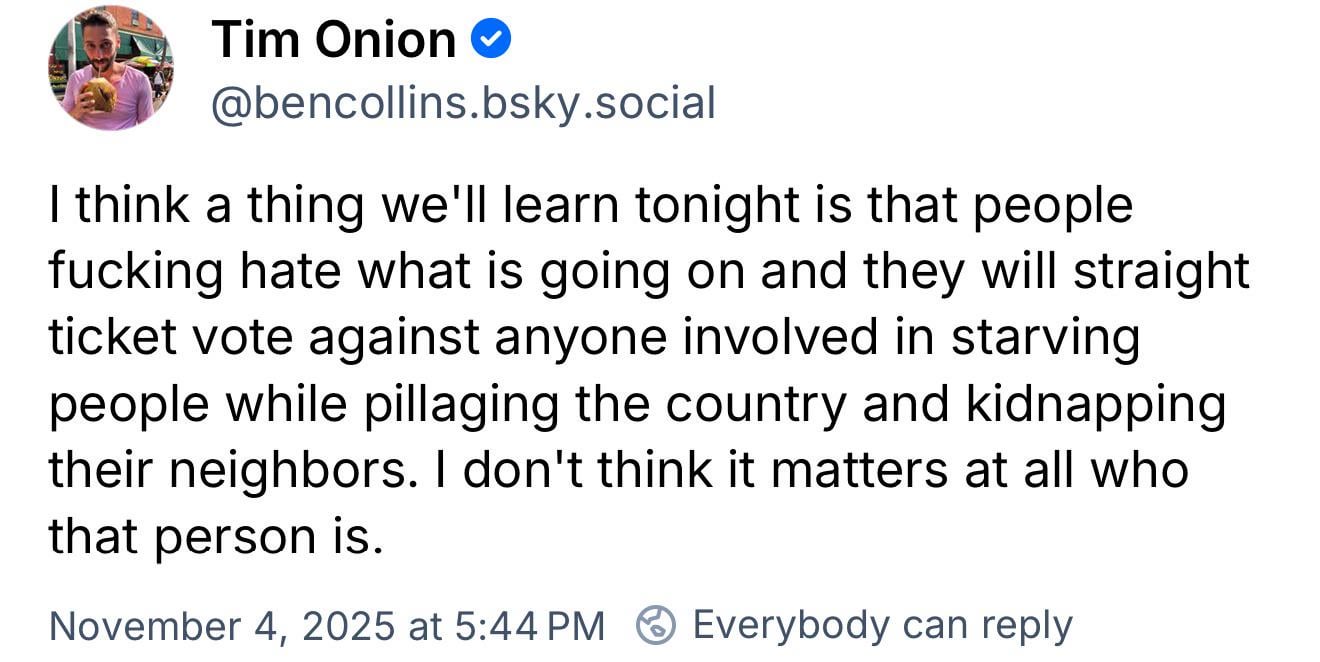Click the word "straight" in the post
This screenshot has height=662, width=1320.
tap(1161, 272)
